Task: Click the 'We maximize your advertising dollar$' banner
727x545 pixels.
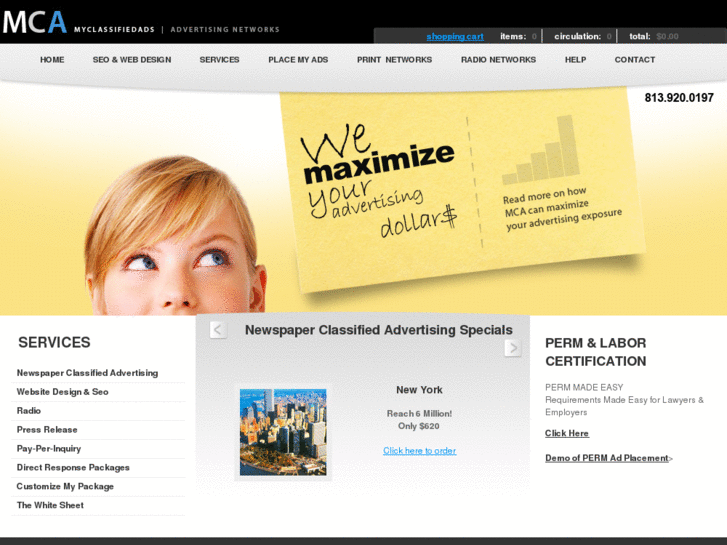Action: tap(378, 180)
